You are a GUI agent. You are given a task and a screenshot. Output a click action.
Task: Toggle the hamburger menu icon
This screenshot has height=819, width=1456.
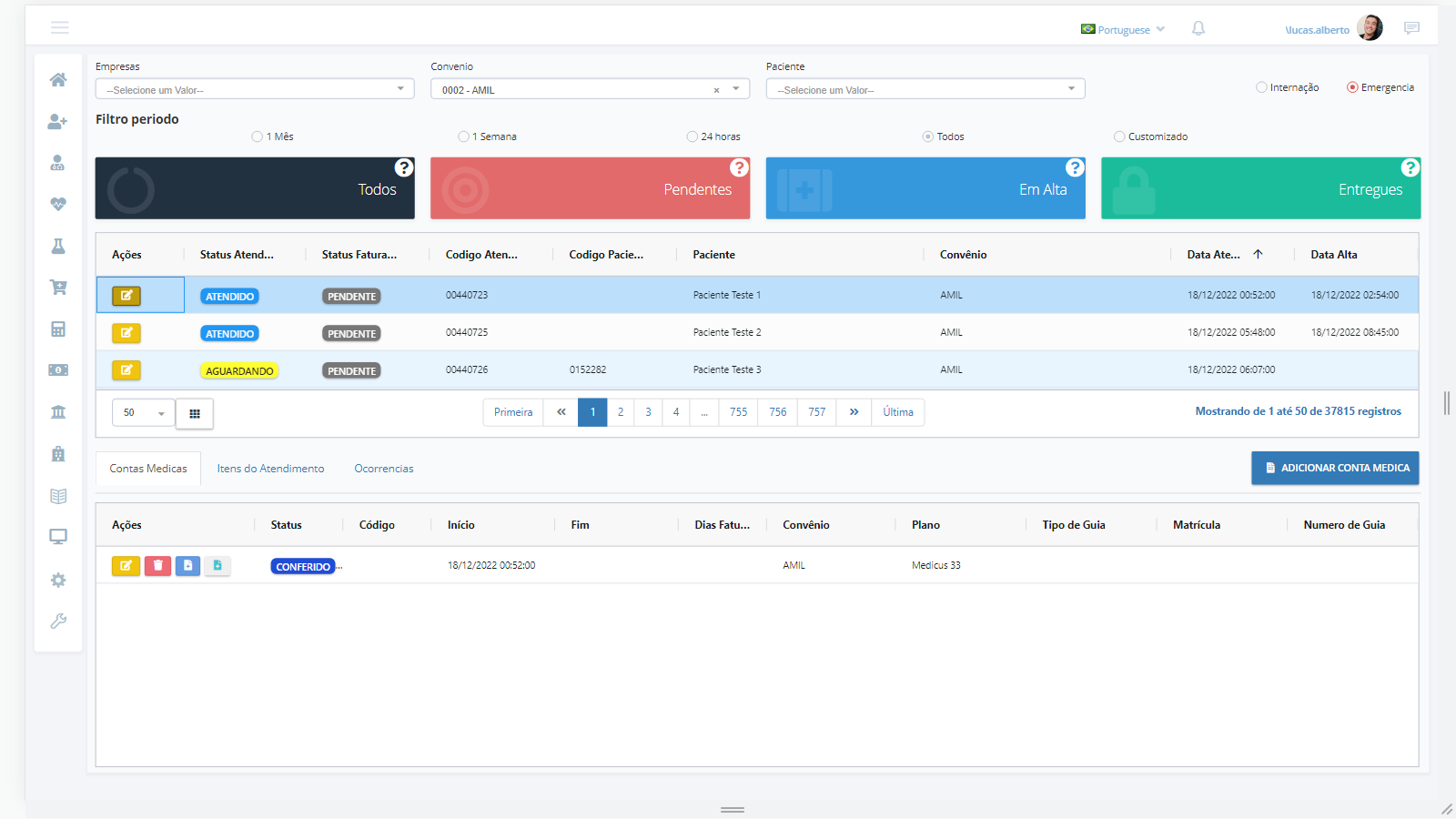point(60,28)
